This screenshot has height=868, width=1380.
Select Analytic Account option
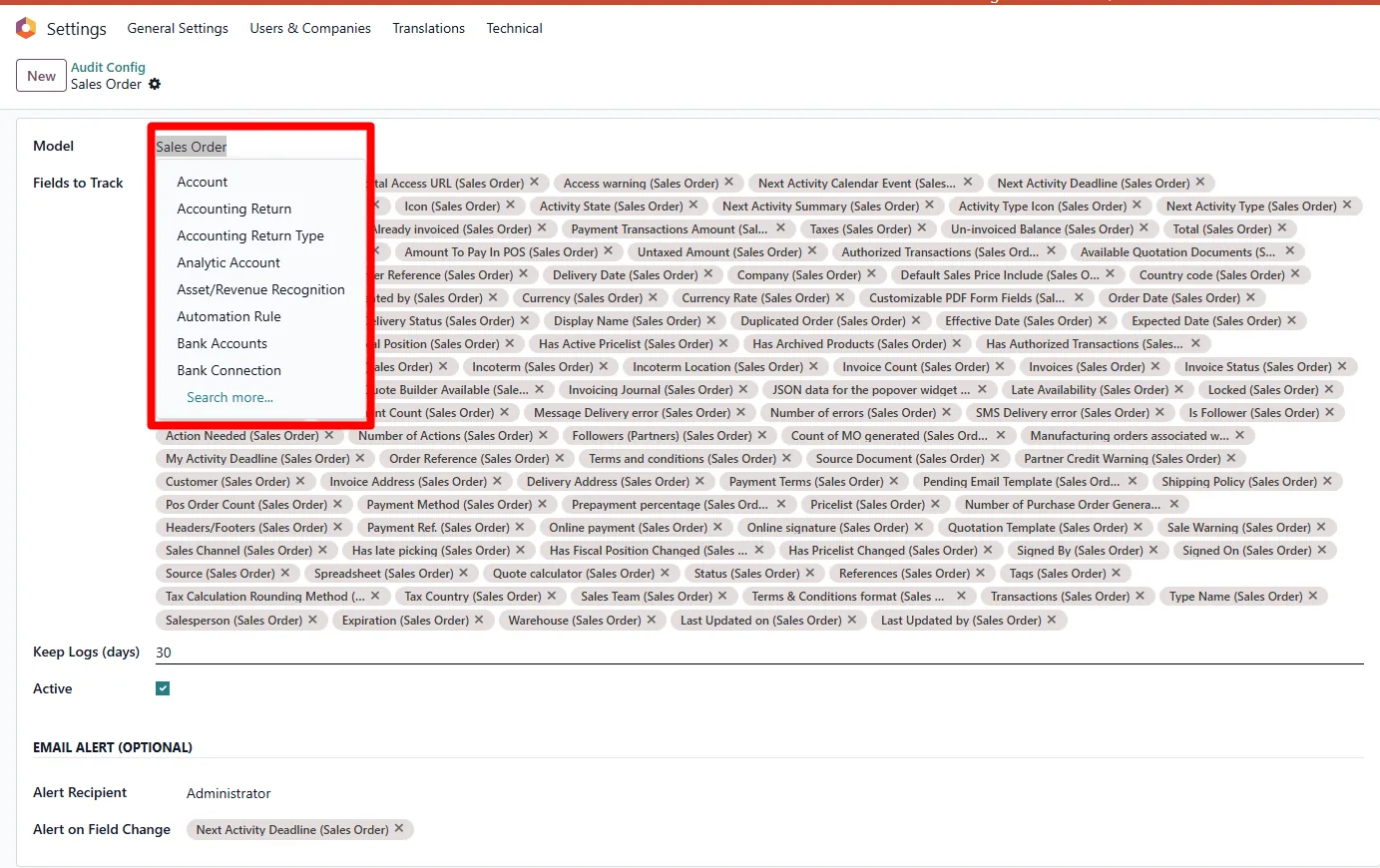[229, 262]
